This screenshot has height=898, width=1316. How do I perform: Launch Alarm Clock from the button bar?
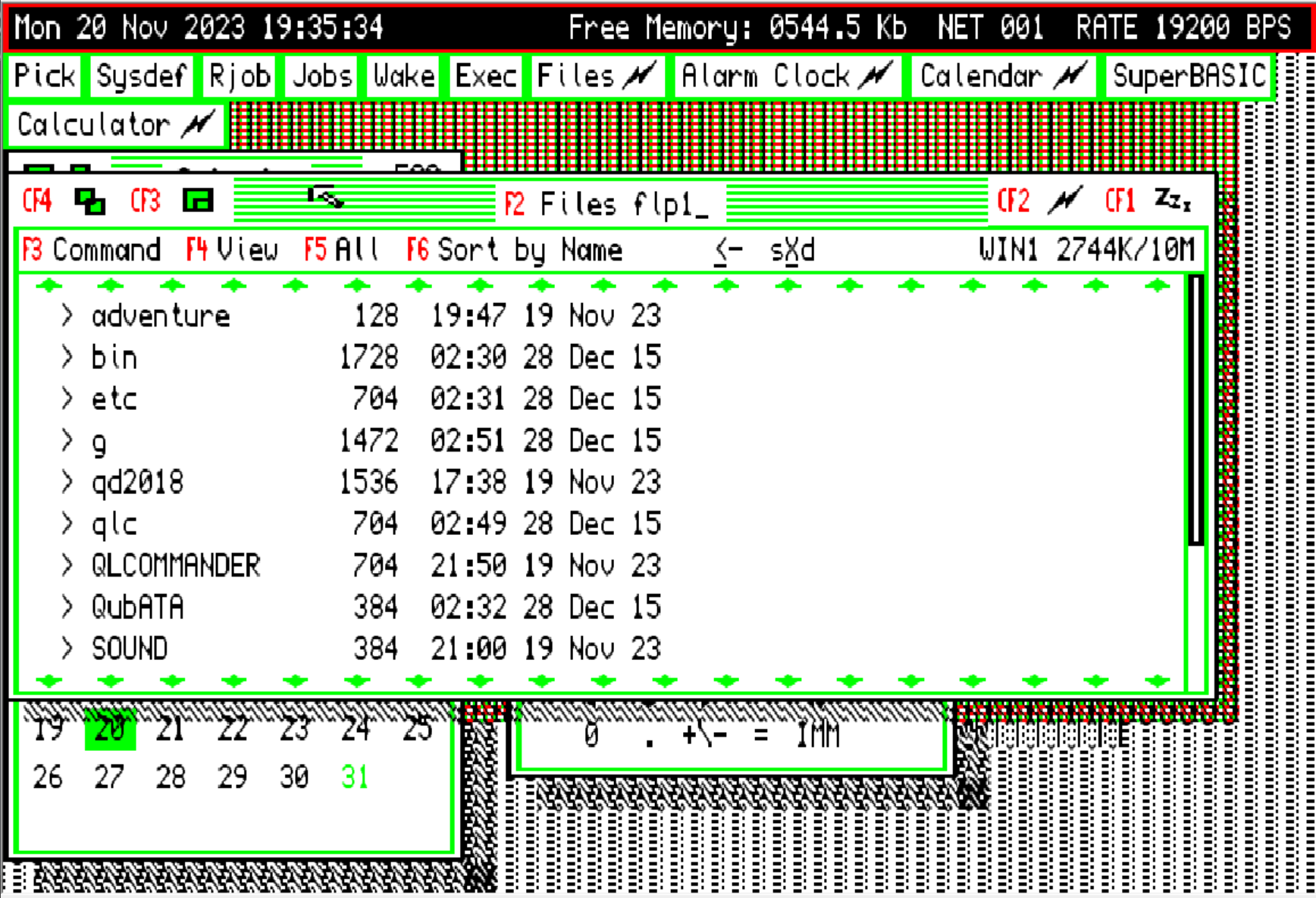point(786,77)
